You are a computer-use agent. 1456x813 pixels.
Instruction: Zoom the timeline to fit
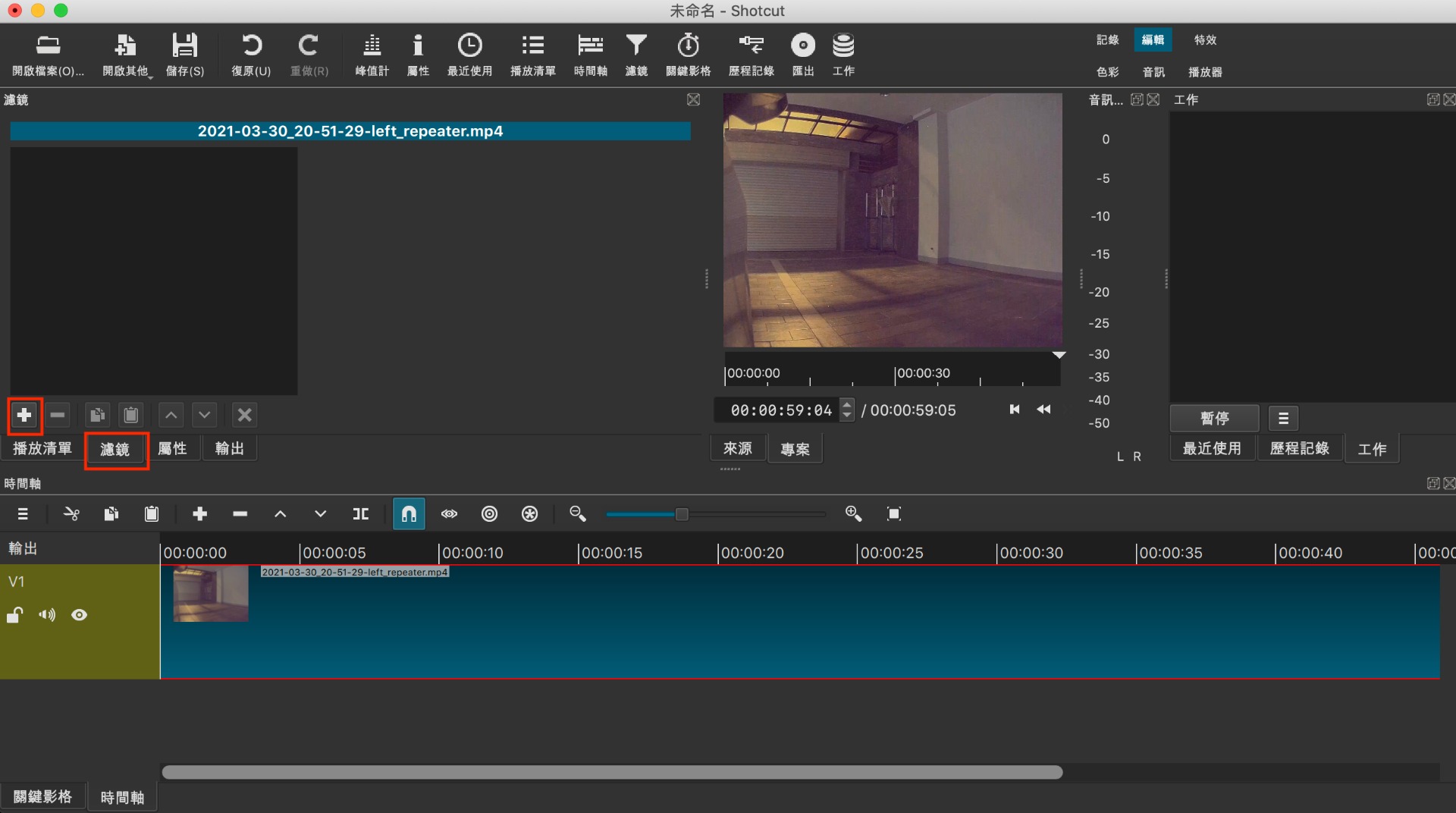click(x=894, y=514)
